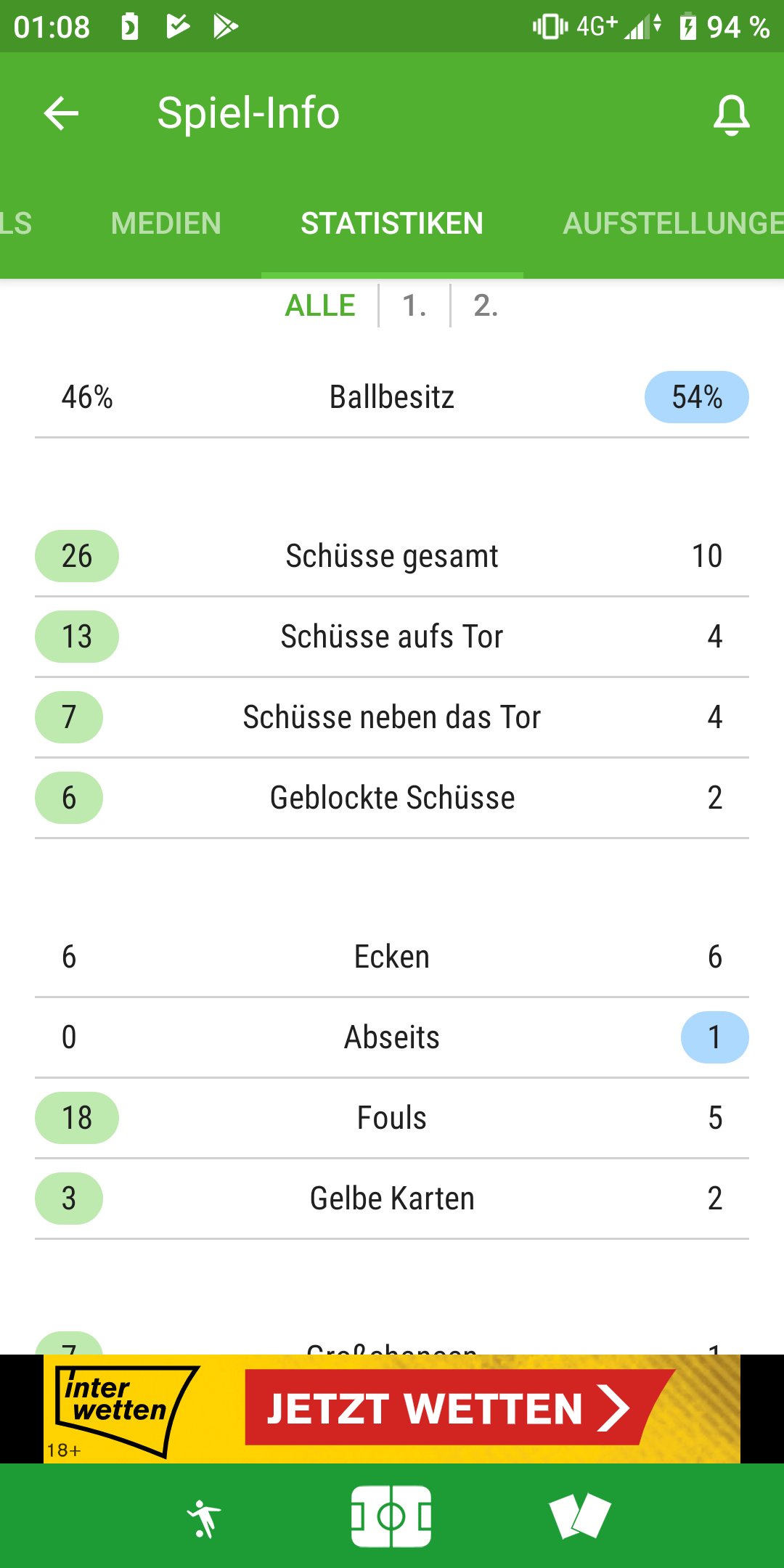Switch to the Medien tab
The width and height of the screenshot is (784, 1568).
pos(166,223)
